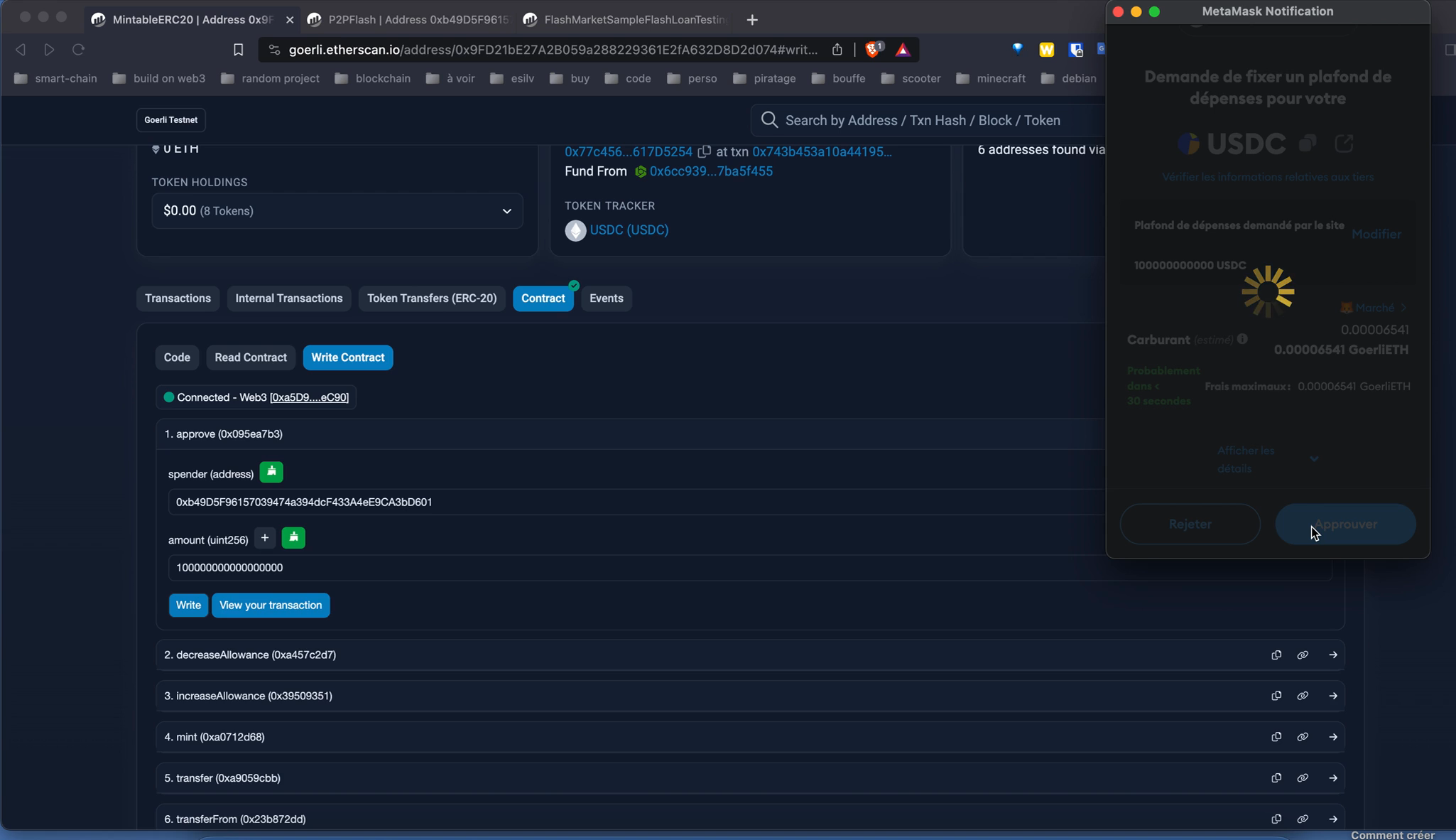Click the bookmark icon in address bar

[237, 49]
